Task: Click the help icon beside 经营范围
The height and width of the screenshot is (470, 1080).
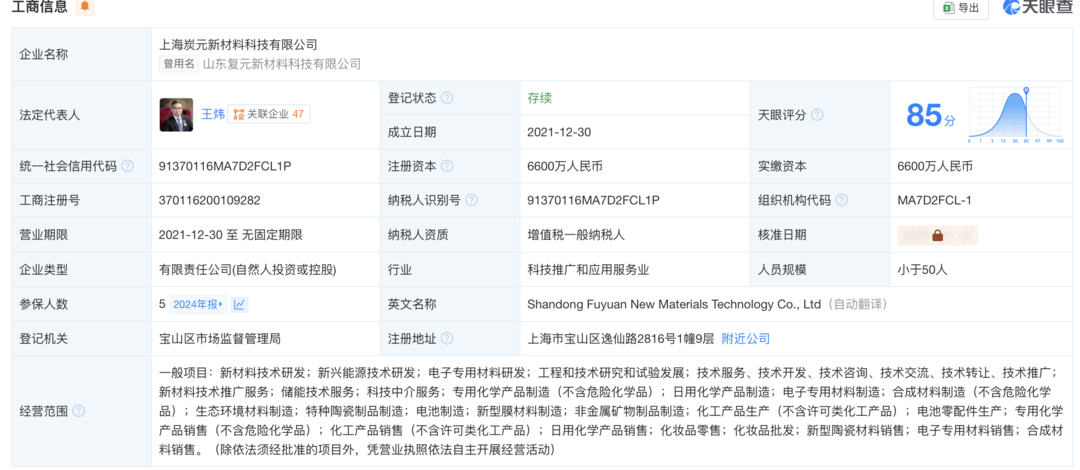Action: [79, 411]
